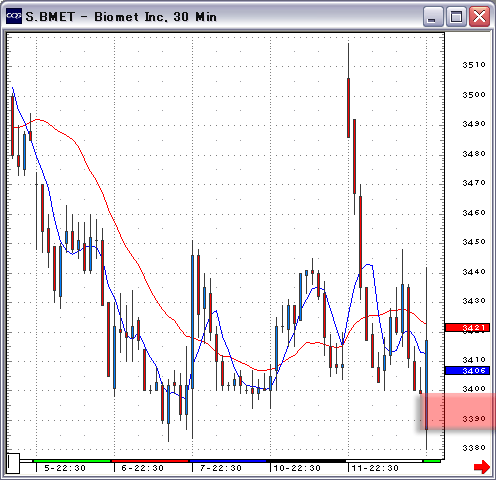Click the small box at bottom-left corner
496x480 pixels.
coord(14,463)
